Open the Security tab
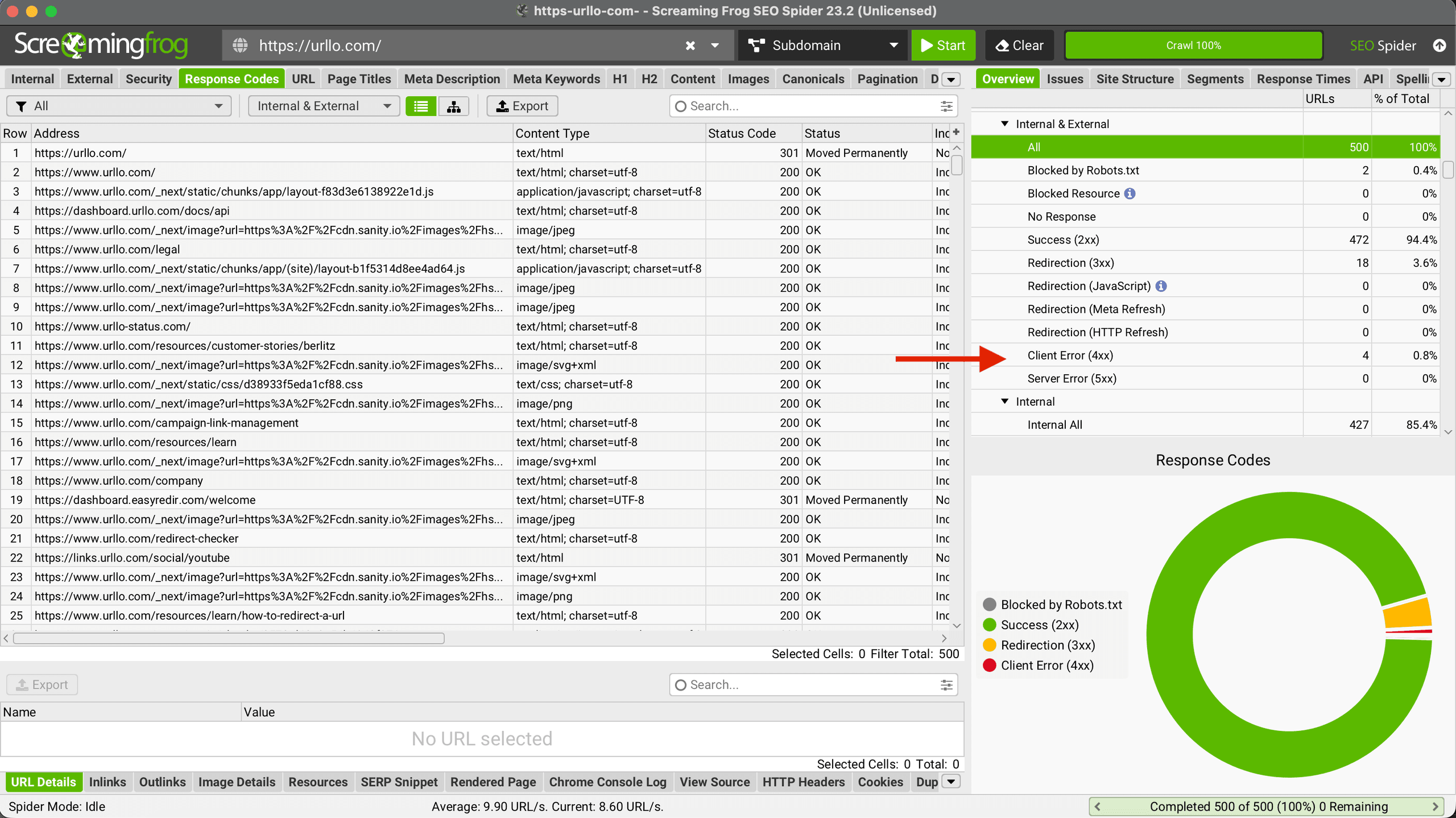This screenshot has height=818, width=1456. [148, 79]
